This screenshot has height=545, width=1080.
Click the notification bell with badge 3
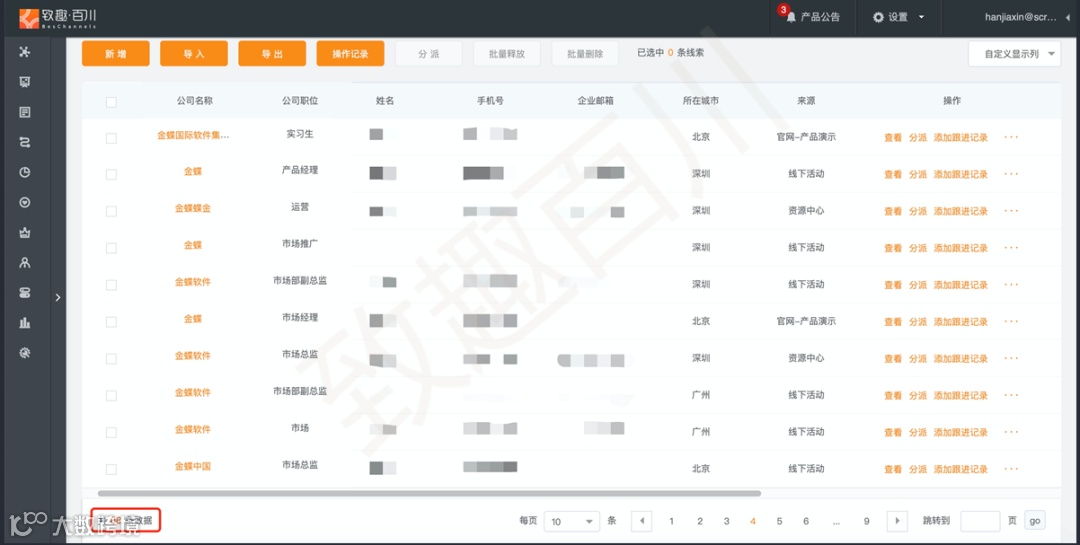(x=790, y=17)
